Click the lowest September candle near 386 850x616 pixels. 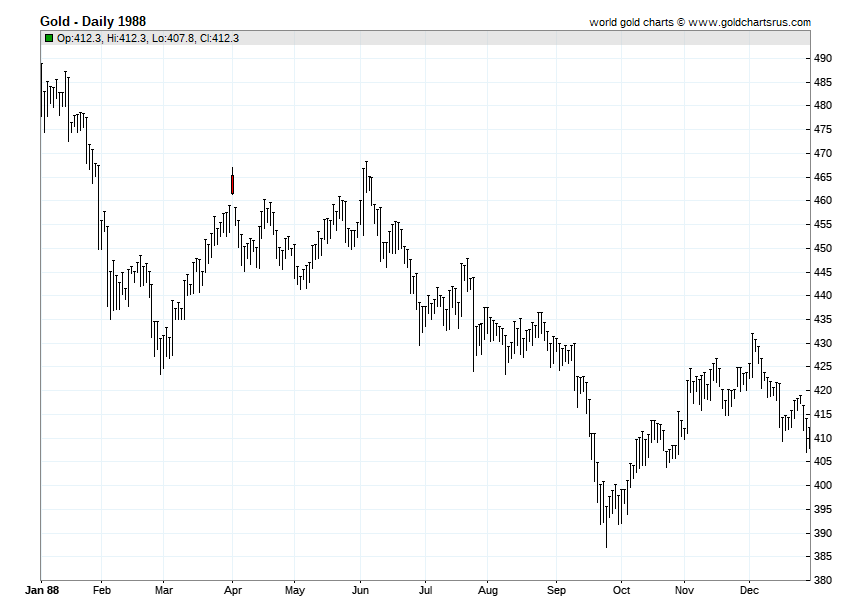[x=604, y=525]
